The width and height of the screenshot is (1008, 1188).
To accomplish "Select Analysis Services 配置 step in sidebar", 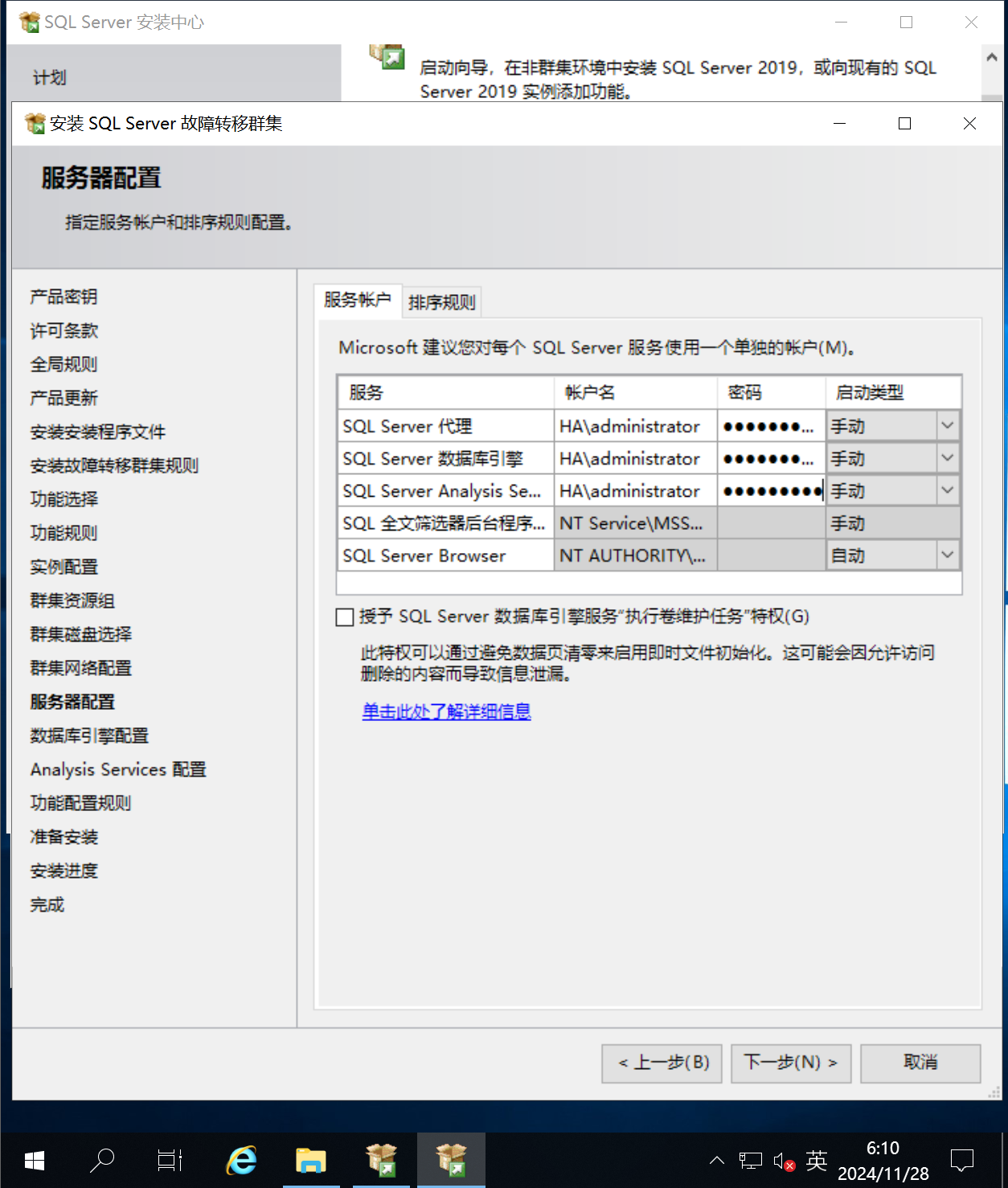I will click(118, 769).
